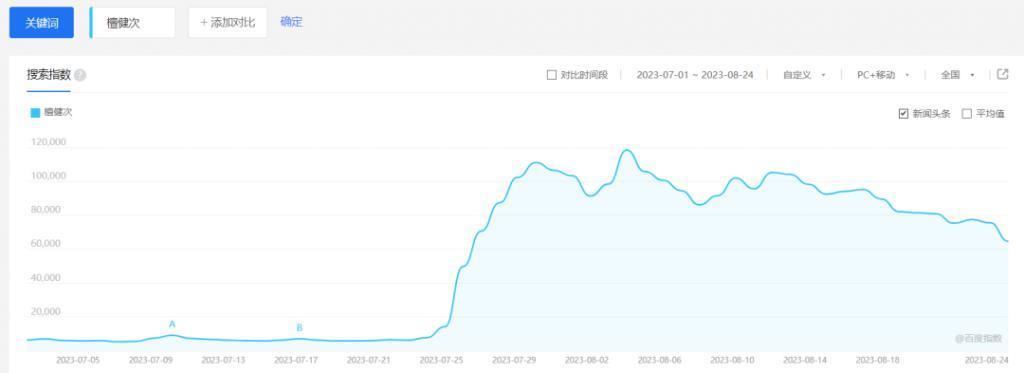Expand the PC+移动 dropdown
This screenshot has height=373, width=1024.
883,75
